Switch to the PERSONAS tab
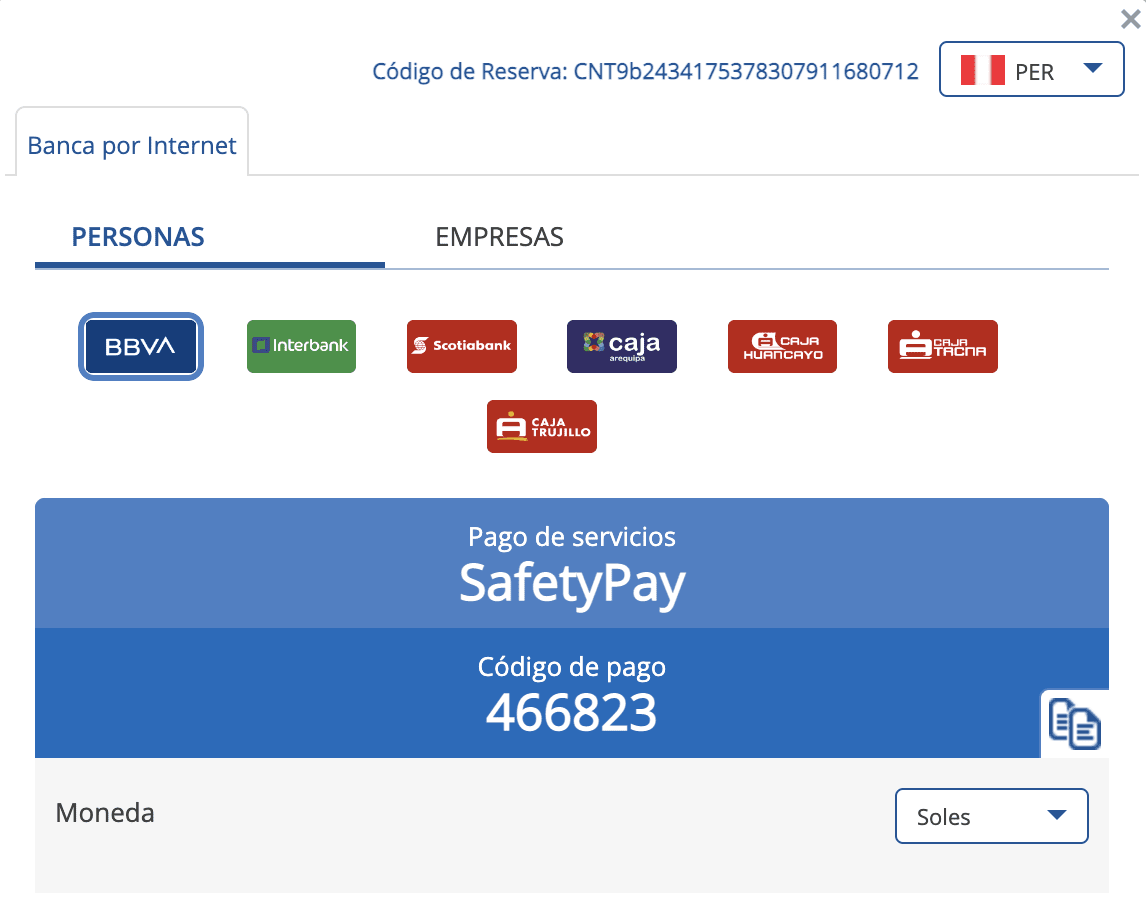The height and width of the screenshot is (920, 1146). [x=137, y=237]
